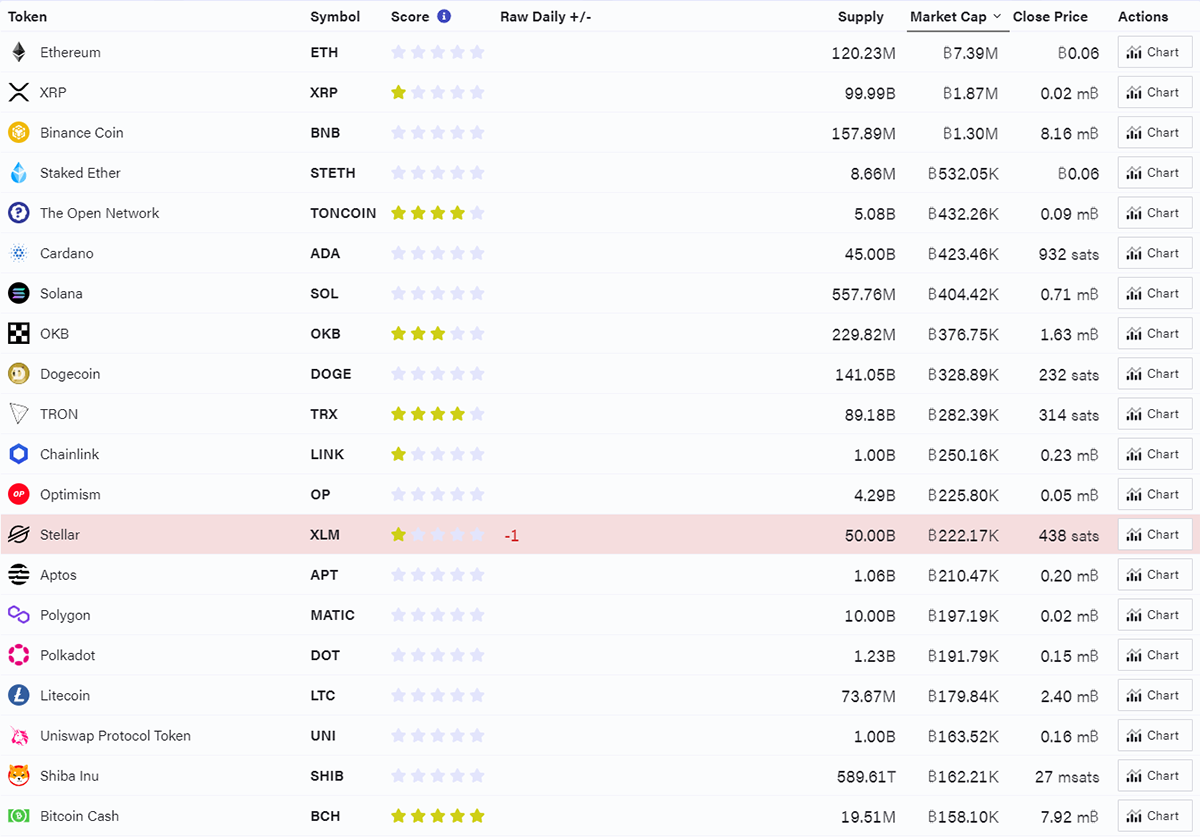Click the Score info icon in header
The width and height of the screenshot is (1200, 837).
click(444, 16)
